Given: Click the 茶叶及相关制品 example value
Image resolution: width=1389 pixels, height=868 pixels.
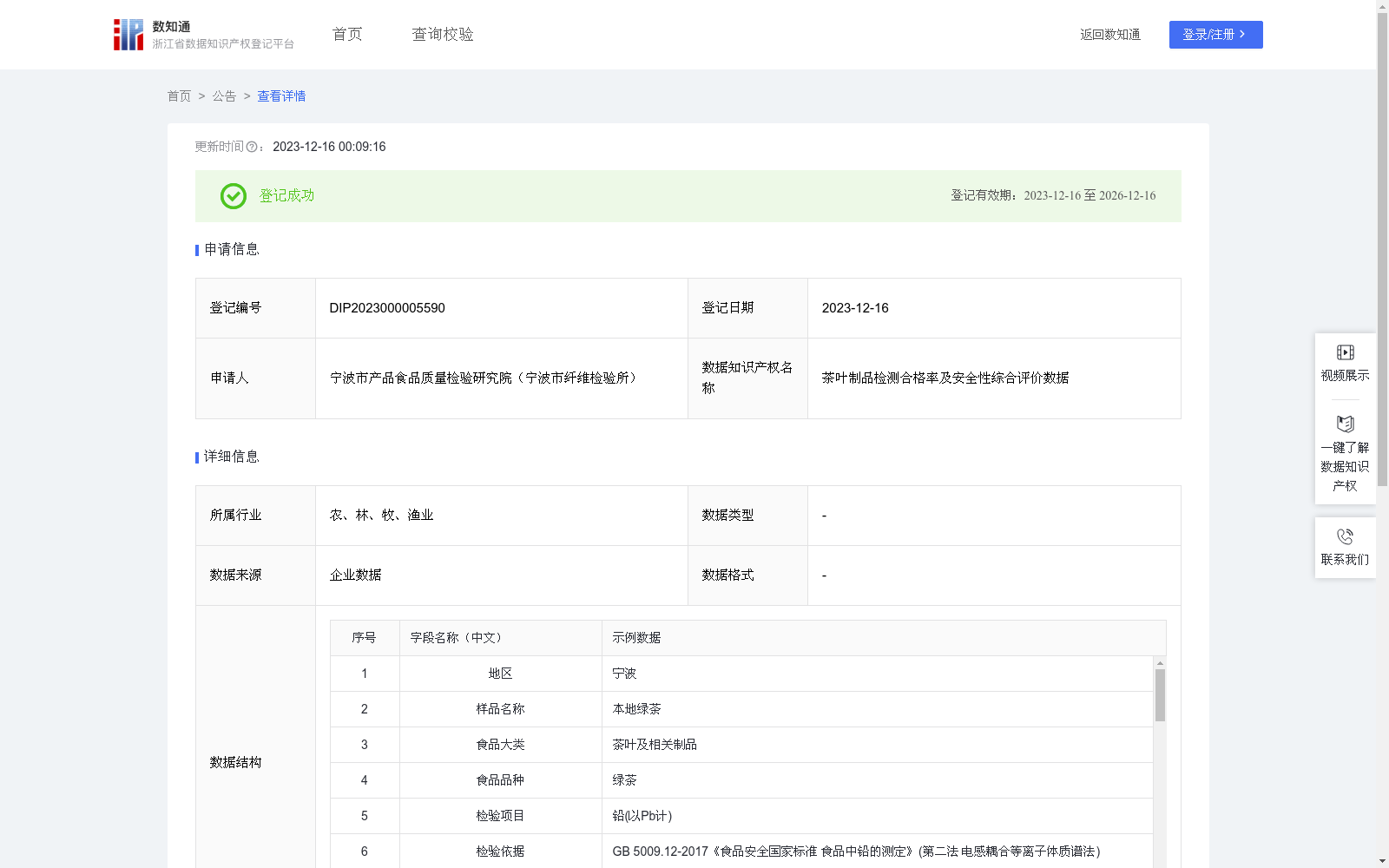Looking at the screenshot, I should [x=655, y=745].
